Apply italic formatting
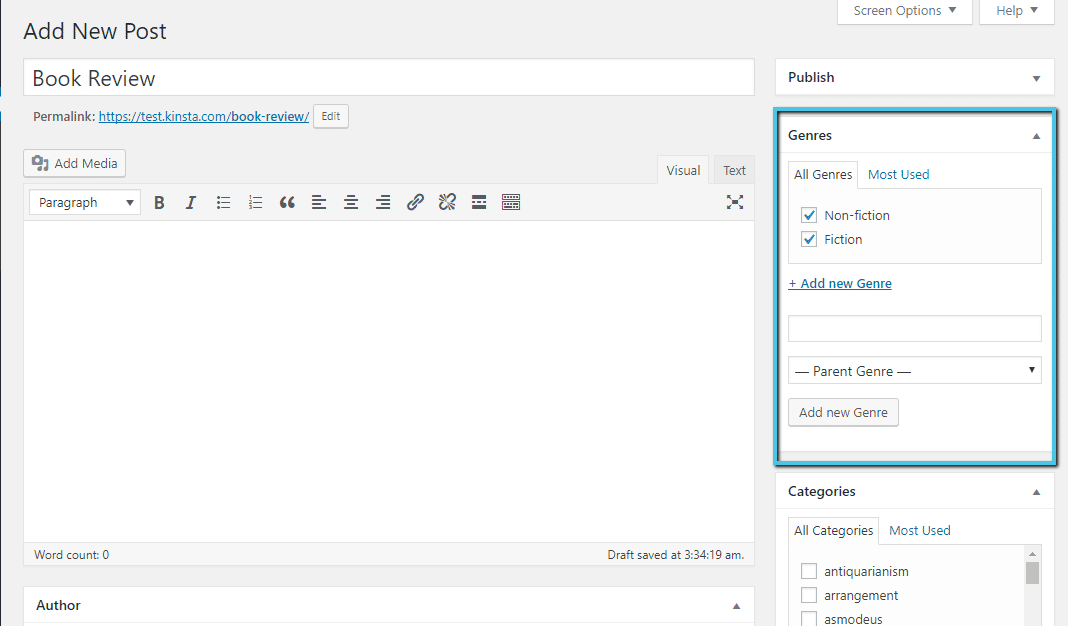This screenshot has height=626, width=1068. pyautogui.click(x=190, y=201)
